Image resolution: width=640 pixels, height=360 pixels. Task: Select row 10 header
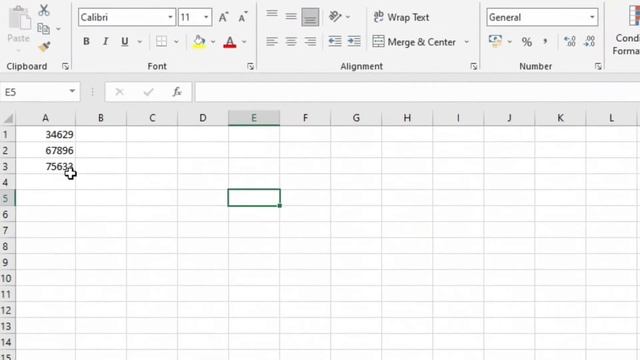point(7,278)
